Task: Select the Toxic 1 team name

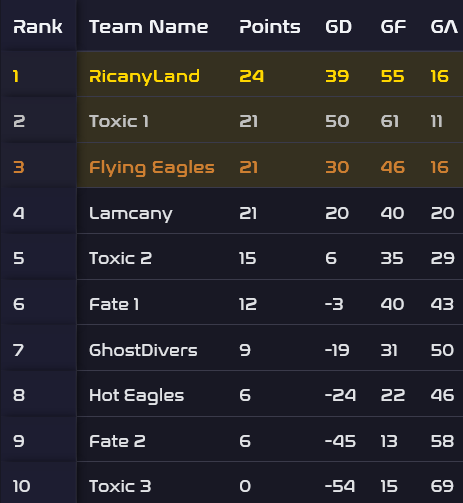Action: click(x=119, y=121)
